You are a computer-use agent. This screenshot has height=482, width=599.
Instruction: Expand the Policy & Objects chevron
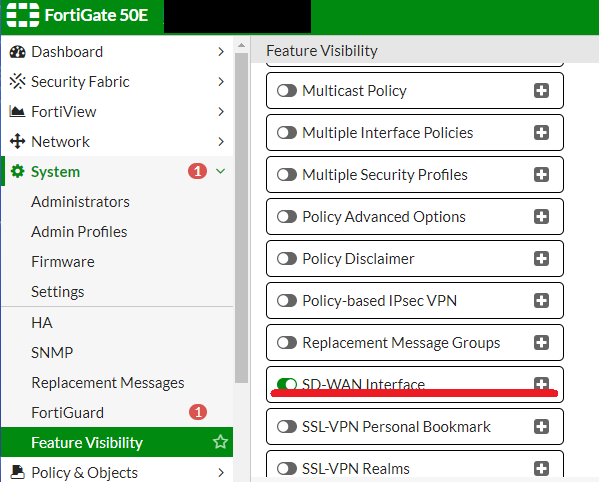tap(221, 472)
